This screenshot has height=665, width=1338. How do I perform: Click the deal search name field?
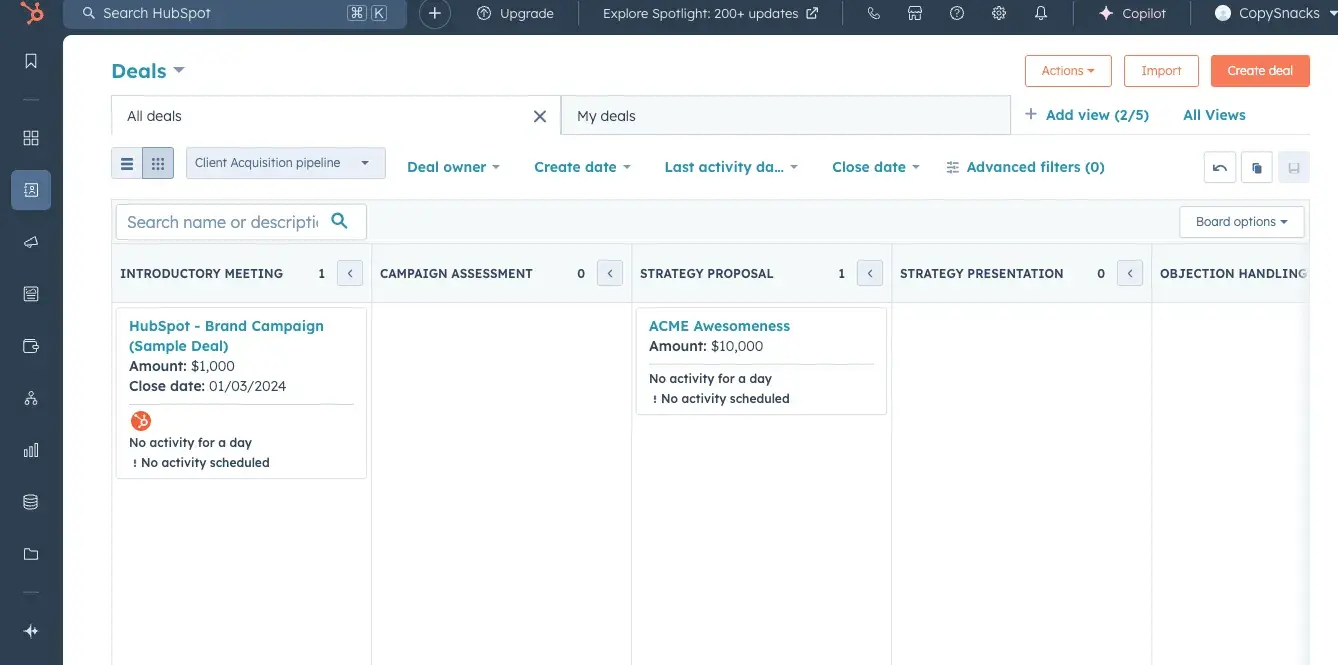222,222
